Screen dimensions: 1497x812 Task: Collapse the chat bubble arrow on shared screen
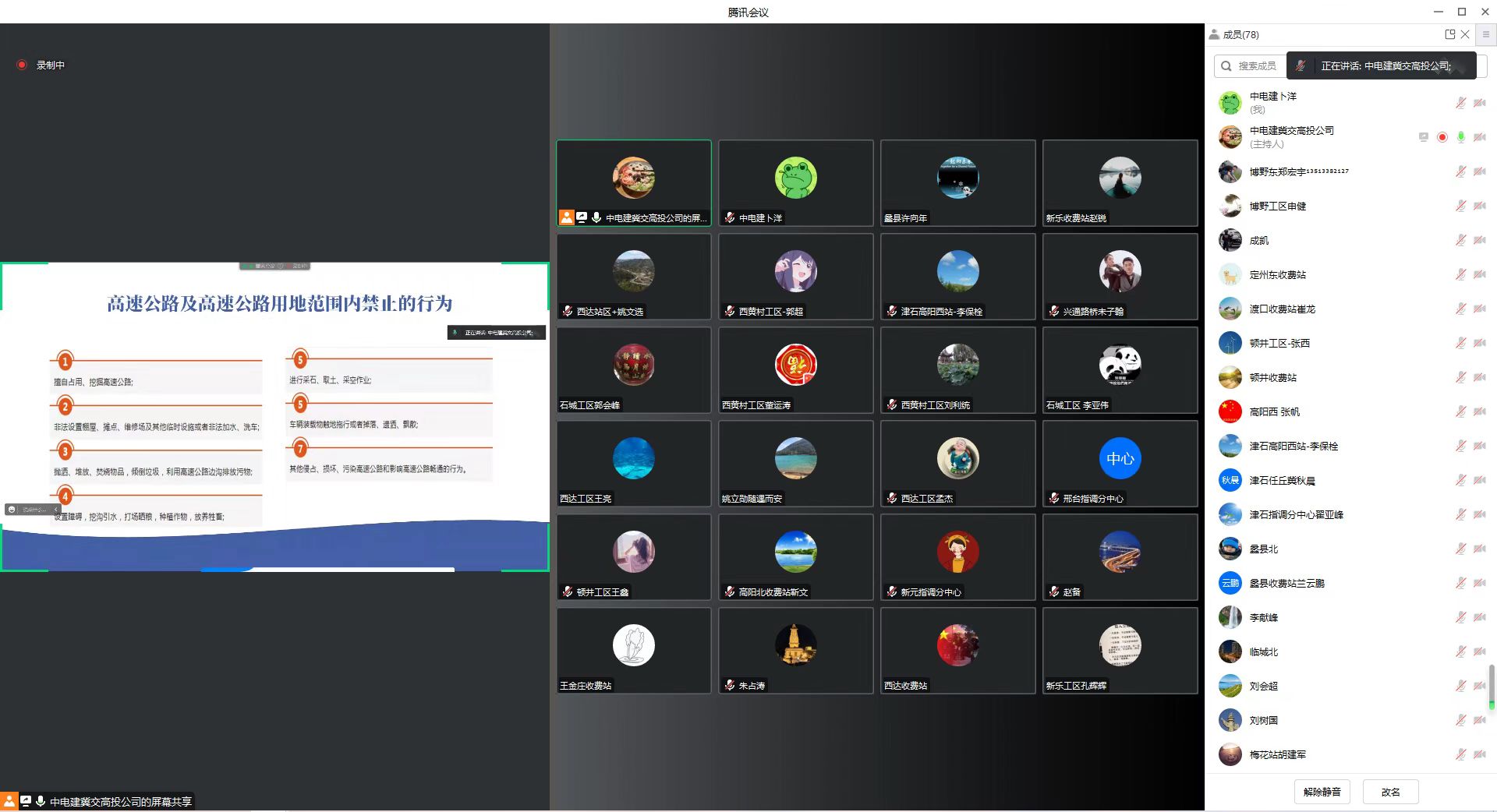(55, 510)
